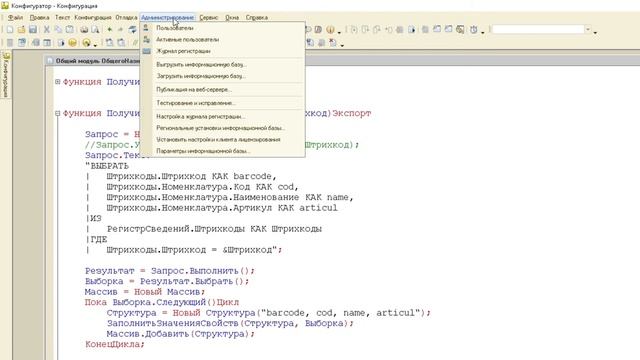This screenshot has width=640, height=360.
Task: Open the Сервис menu
Action: pyautogui.click(x=209, y=18)
